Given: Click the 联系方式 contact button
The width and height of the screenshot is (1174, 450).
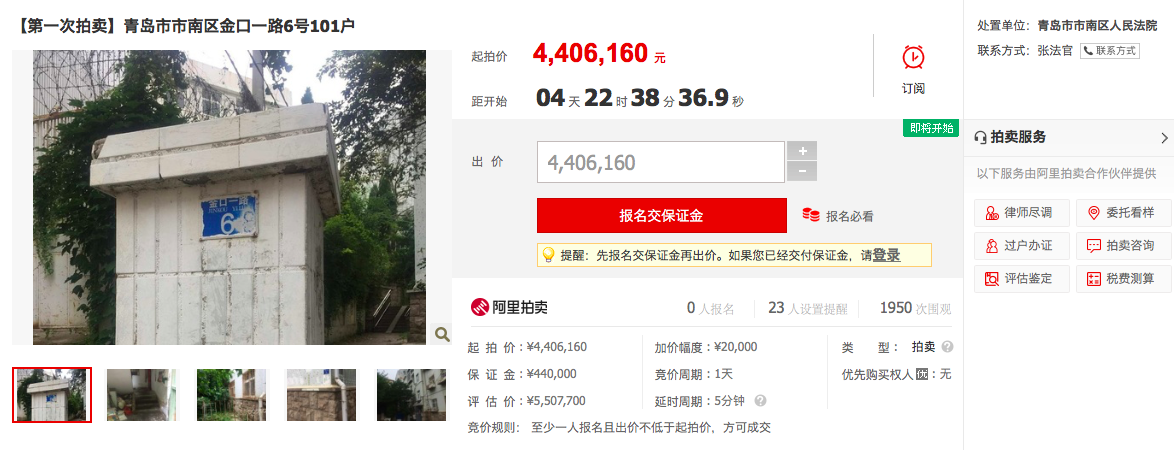Looking at the screenshot, I should coord(1109,51).
